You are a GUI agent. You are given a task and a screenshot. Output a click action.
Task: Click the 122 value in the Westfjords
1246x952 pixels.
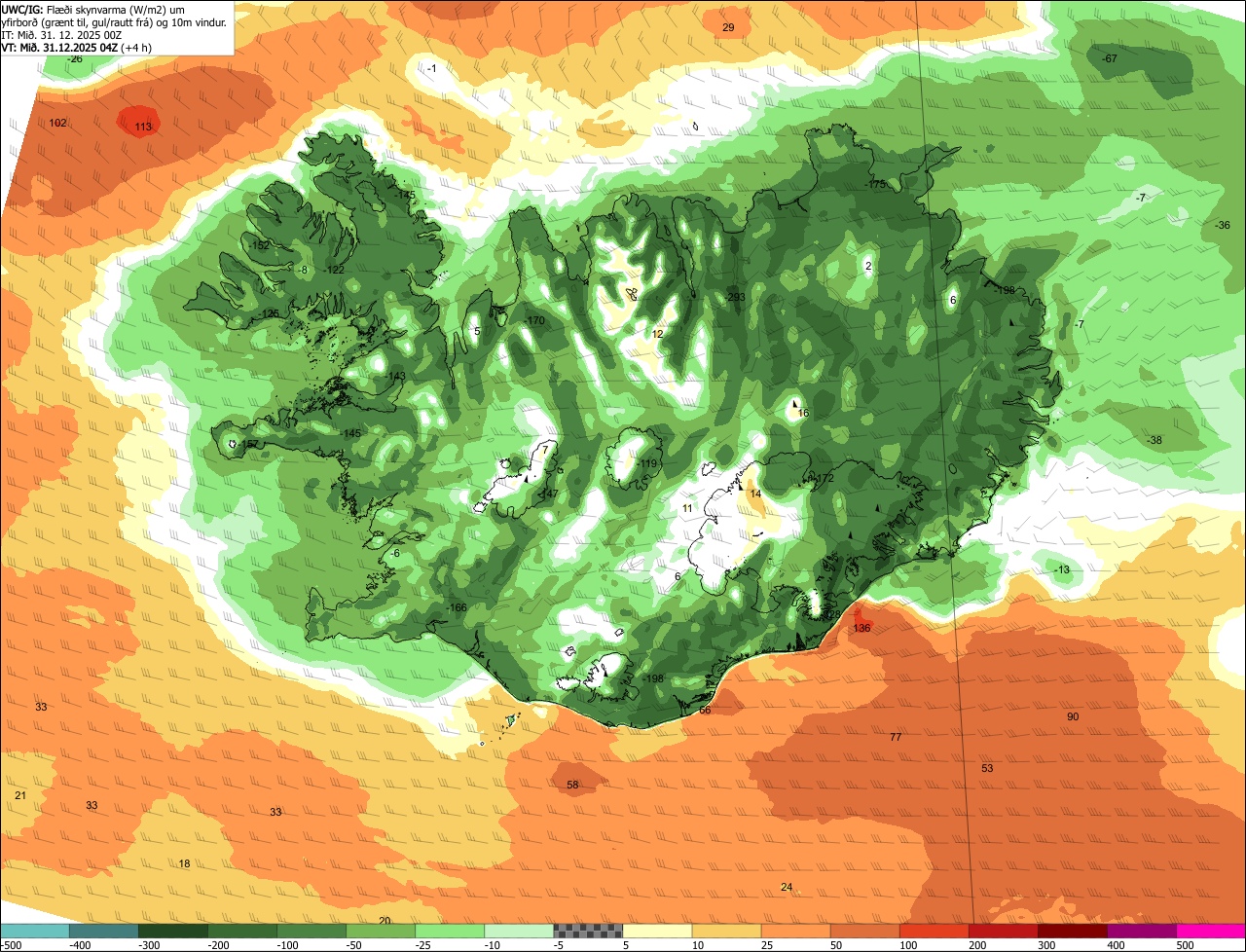[336, 270]
